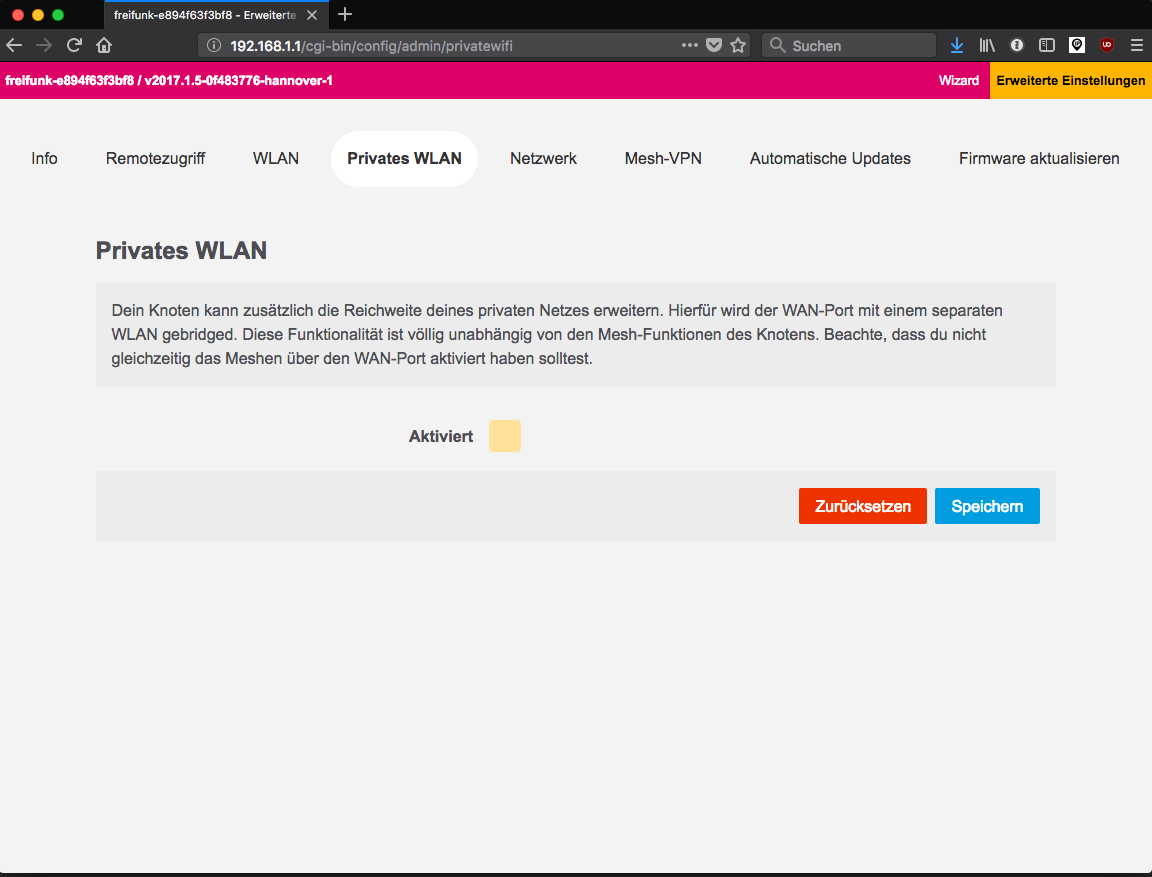Open page actions three-dot menu
Image resolution: width=1152 pixels, height=877 pixels.
coord(690,45)
